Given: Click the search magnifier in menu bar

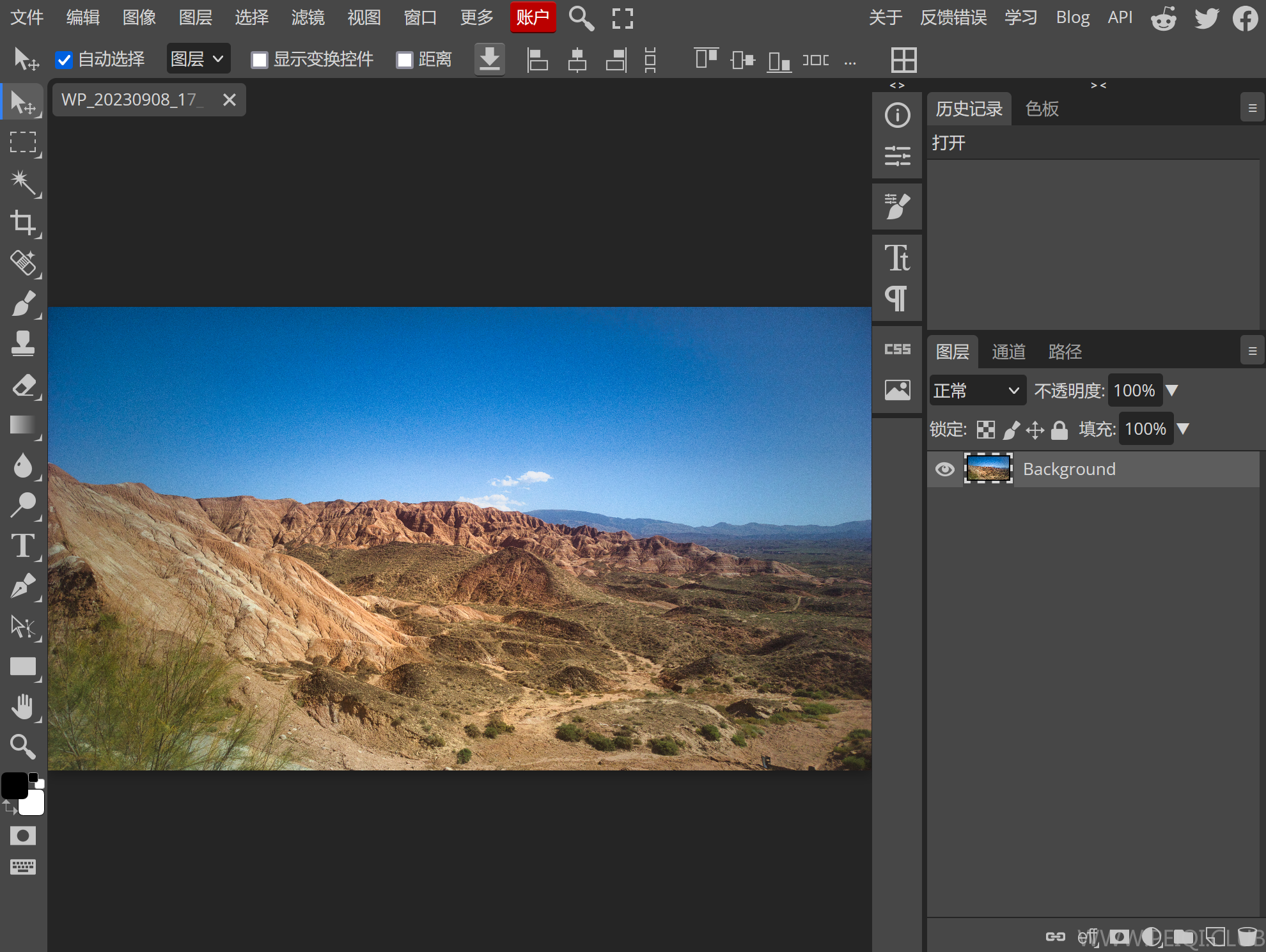Looking at the screenshot, I should point(581,18).
